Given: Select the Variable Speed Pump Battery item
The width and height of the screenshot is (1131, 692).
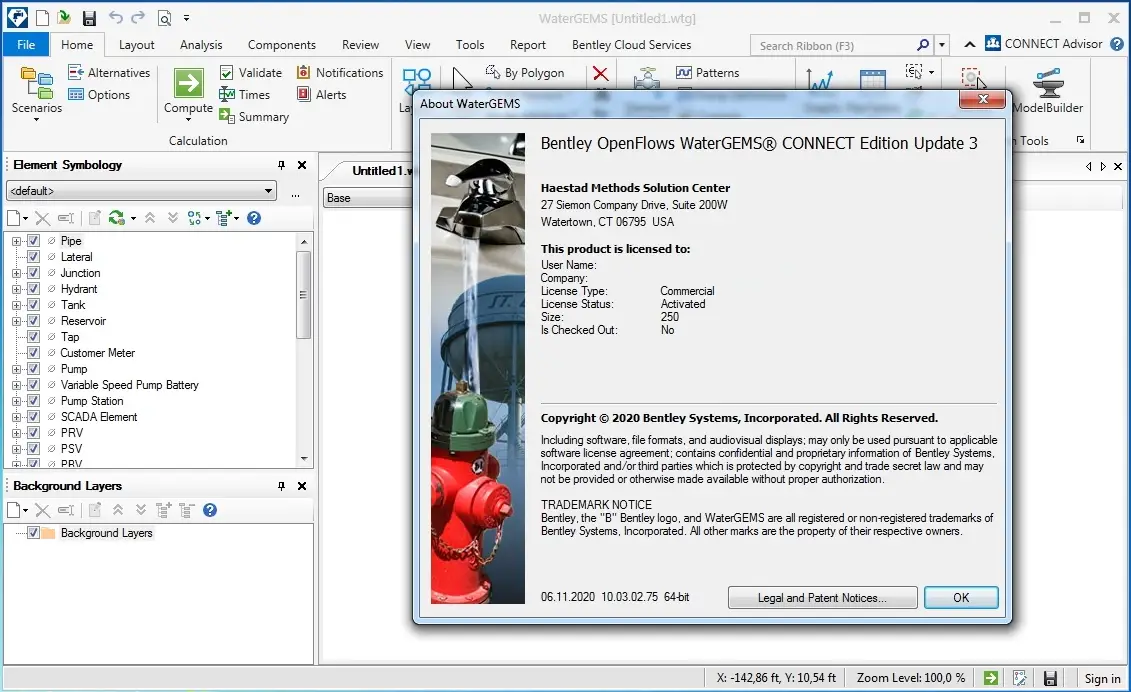Looking at the screenshot, I should click(x=130, y=385).
